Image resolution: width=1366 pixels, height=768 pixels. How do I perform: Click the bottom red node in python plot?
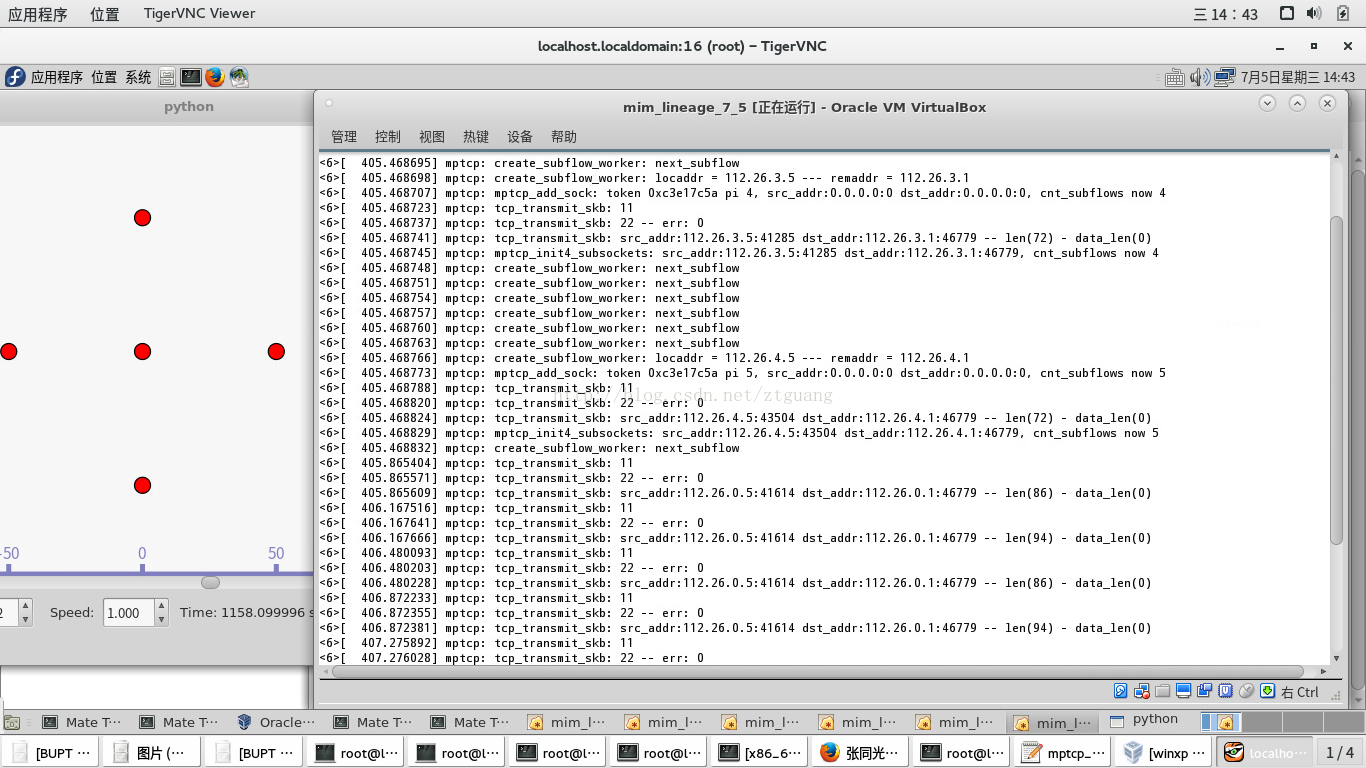pyautogui.click(x=142, y=485)
